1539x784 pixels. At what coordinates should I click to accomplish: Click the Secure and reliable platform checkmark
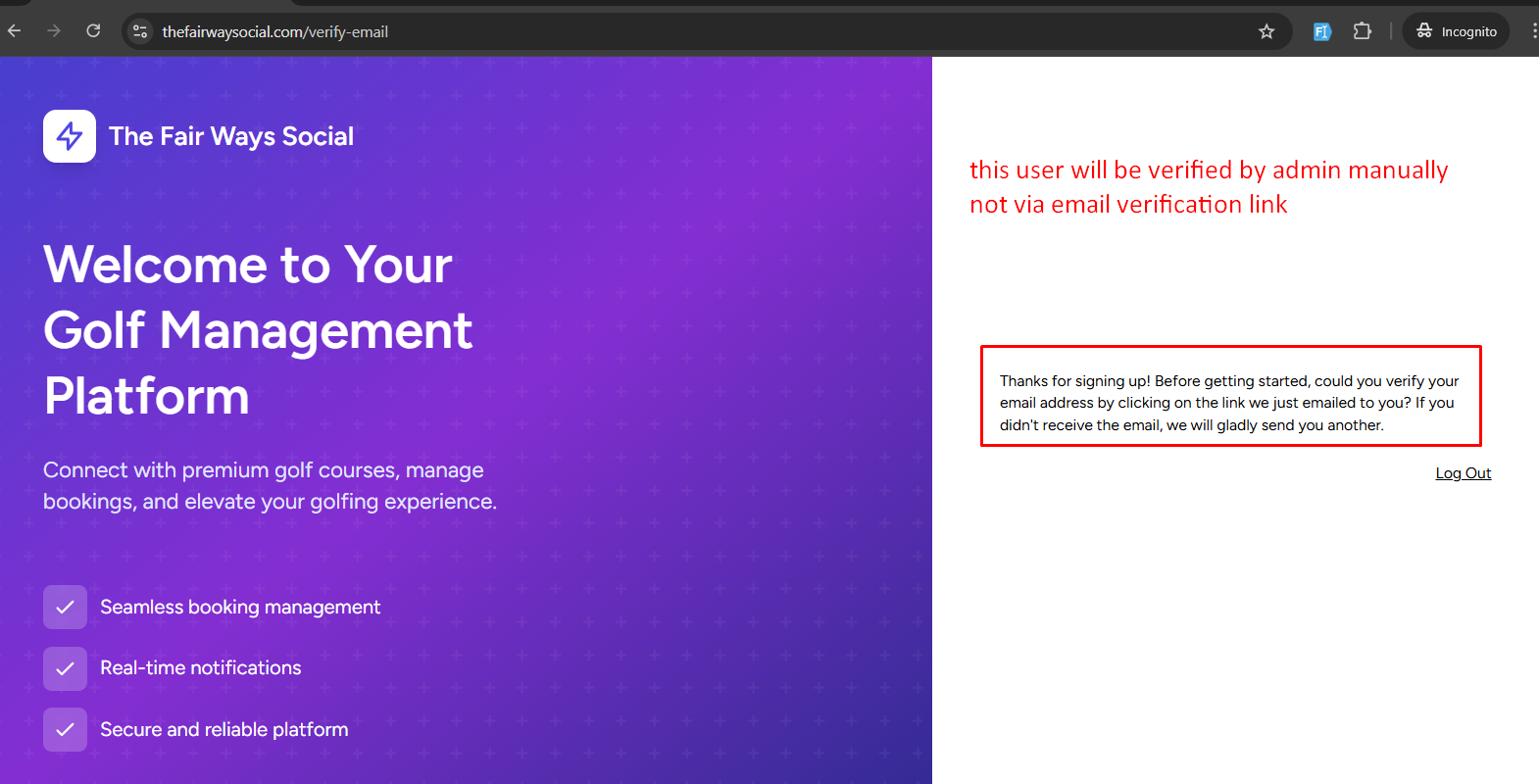tap(65, 730)
